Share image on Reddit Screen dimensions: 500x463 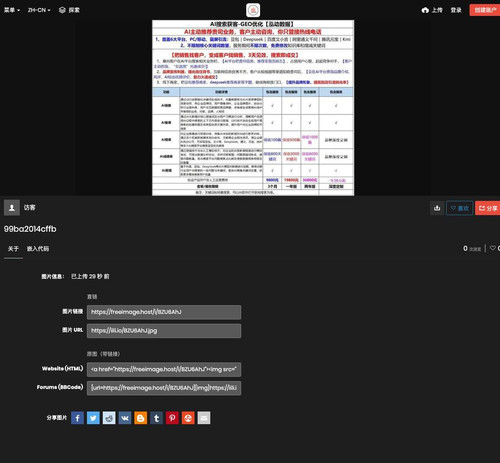[109, 418]
